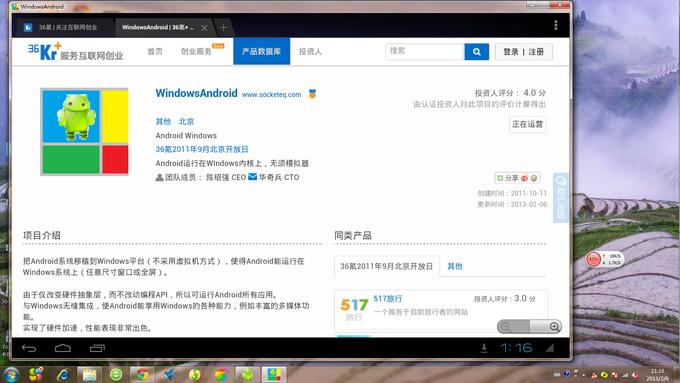Open the blue bird taskbar icon
The height and width of the screenshot is (383, 680).
coord(169,375)
